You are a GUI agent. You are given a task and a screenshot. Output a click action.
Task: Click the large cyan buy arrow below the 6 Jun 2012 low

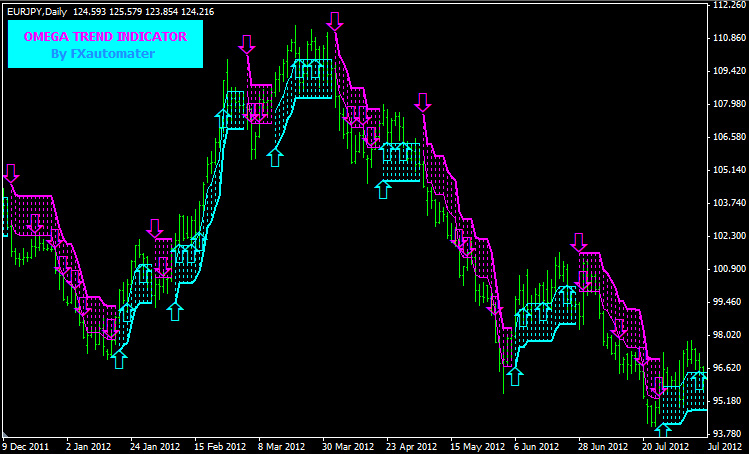514,376
